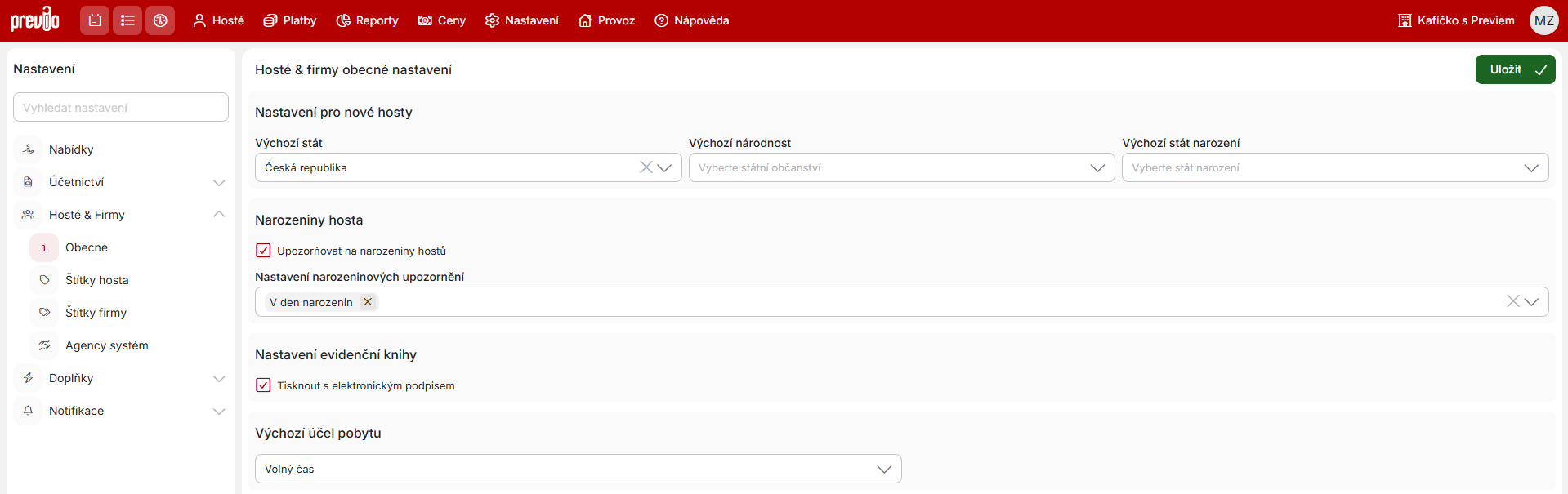
Task: Click the Uložit button
Action: point(1514,69)
